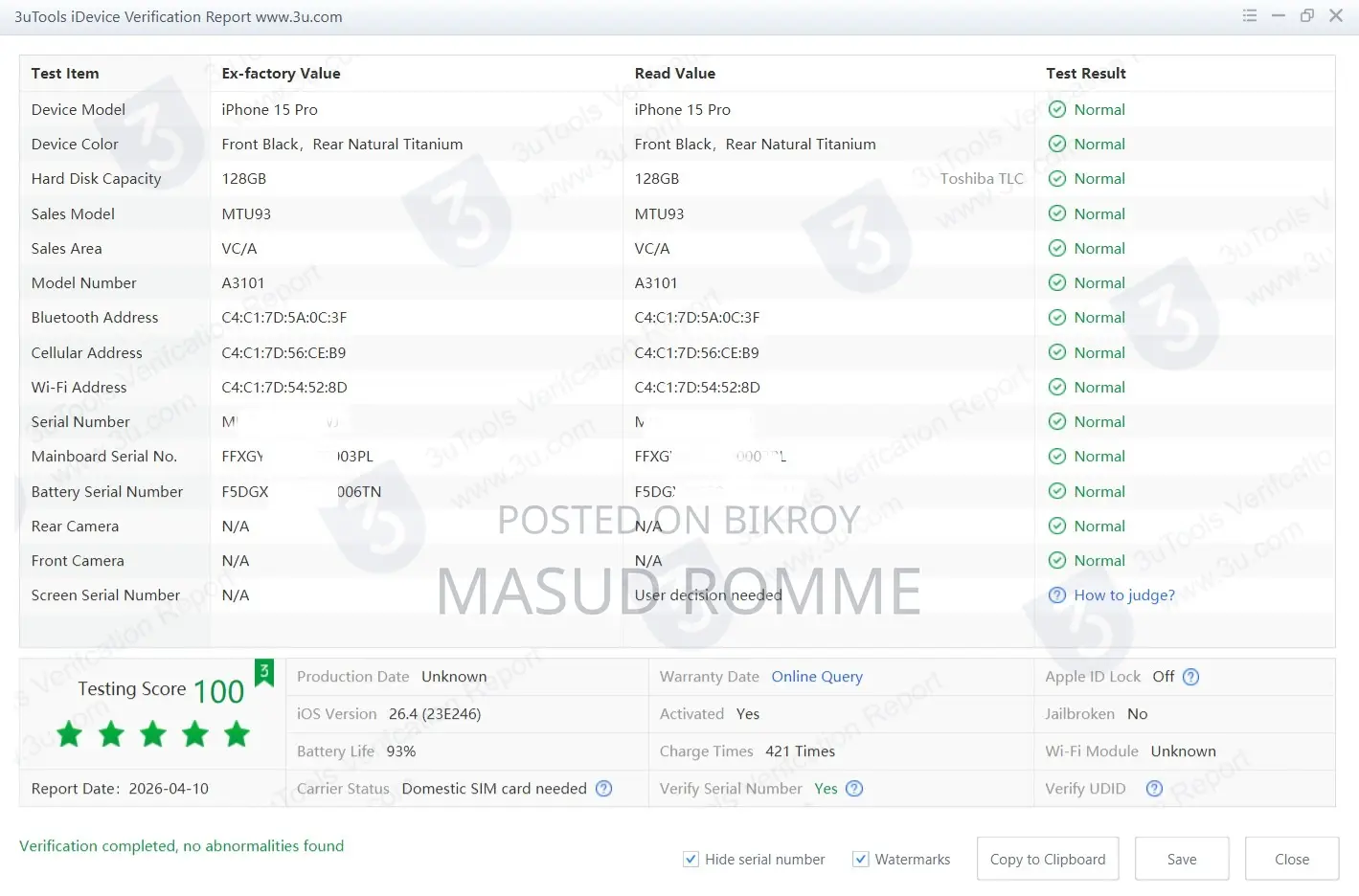This screenshot has width=1359, height=896.
Task: Click the Verify UDID help icon
Action: [1154, 789]
